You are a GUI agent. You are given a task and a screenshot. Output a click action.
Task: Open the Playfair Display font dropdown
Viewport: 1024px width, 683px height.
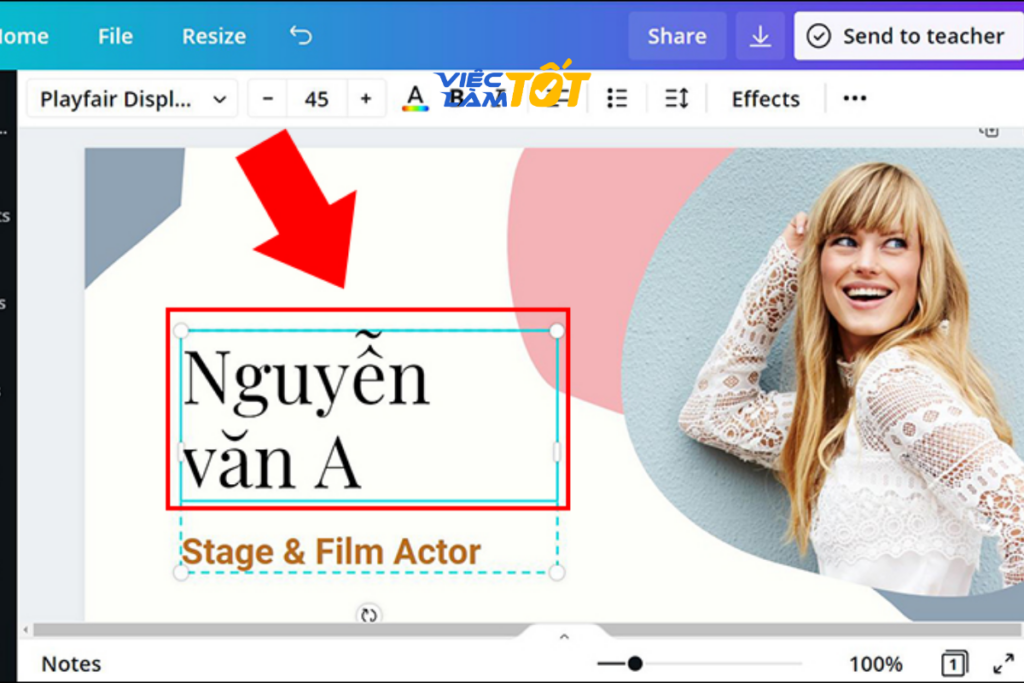pyautogui.click(x=133, y=99)
